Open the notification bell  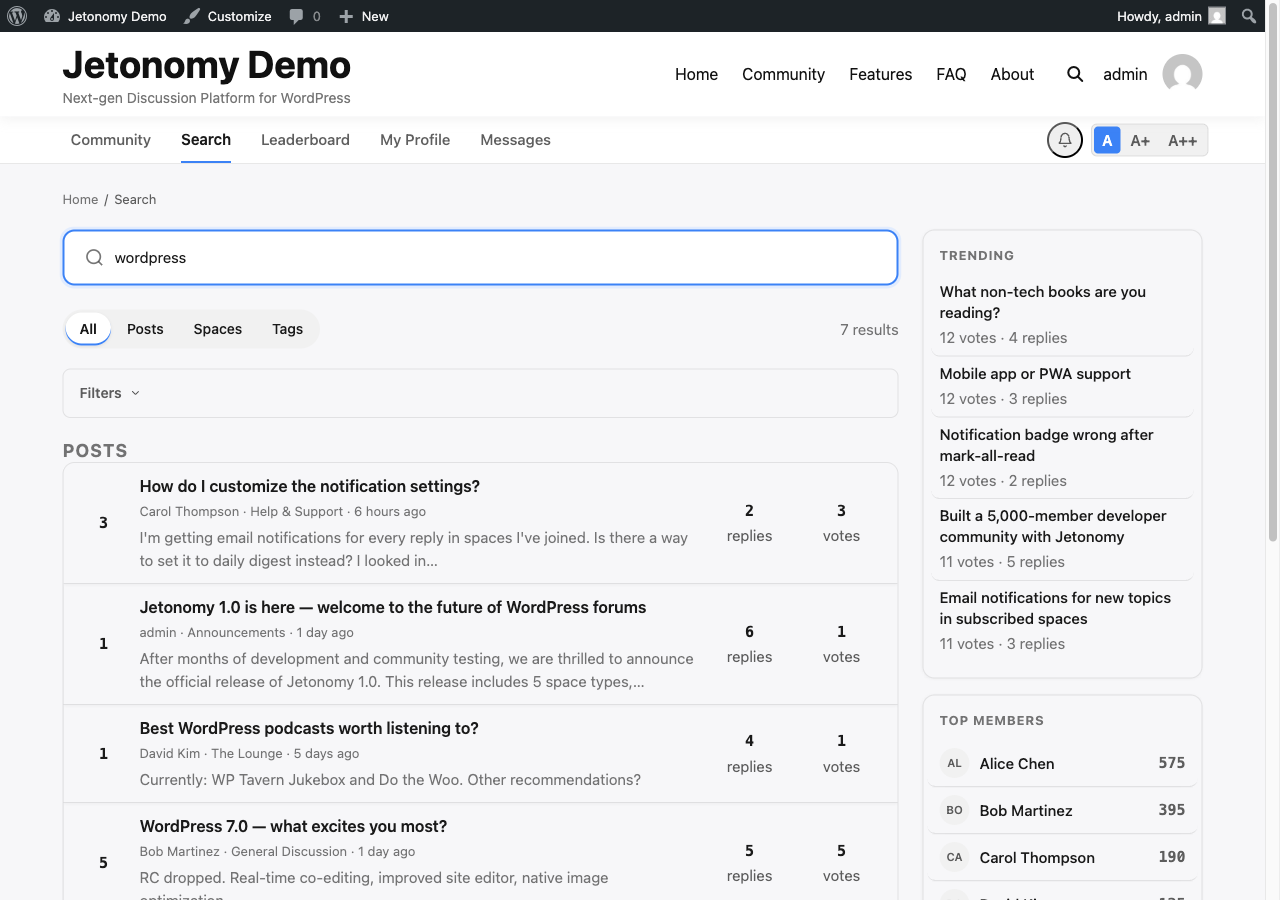coord(1064,140)
